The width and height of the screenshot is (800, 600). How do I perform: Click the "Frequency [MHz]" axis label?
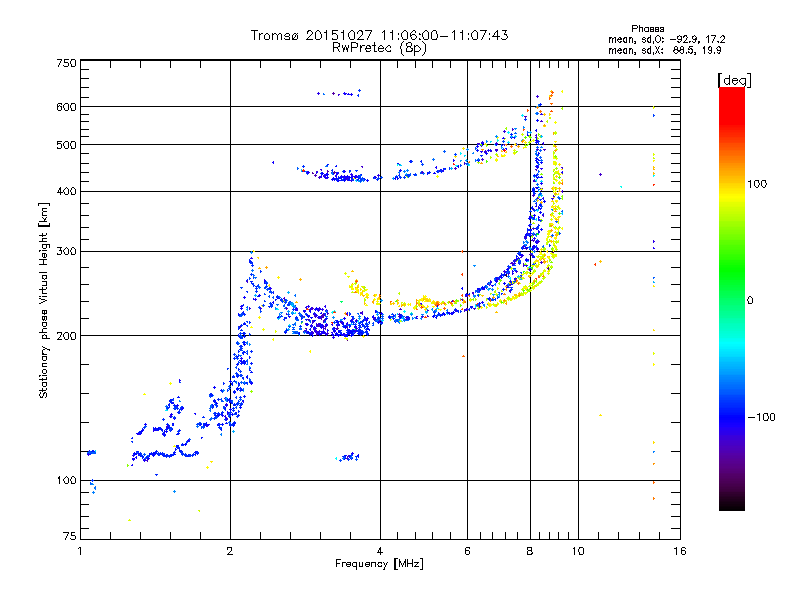379,564
